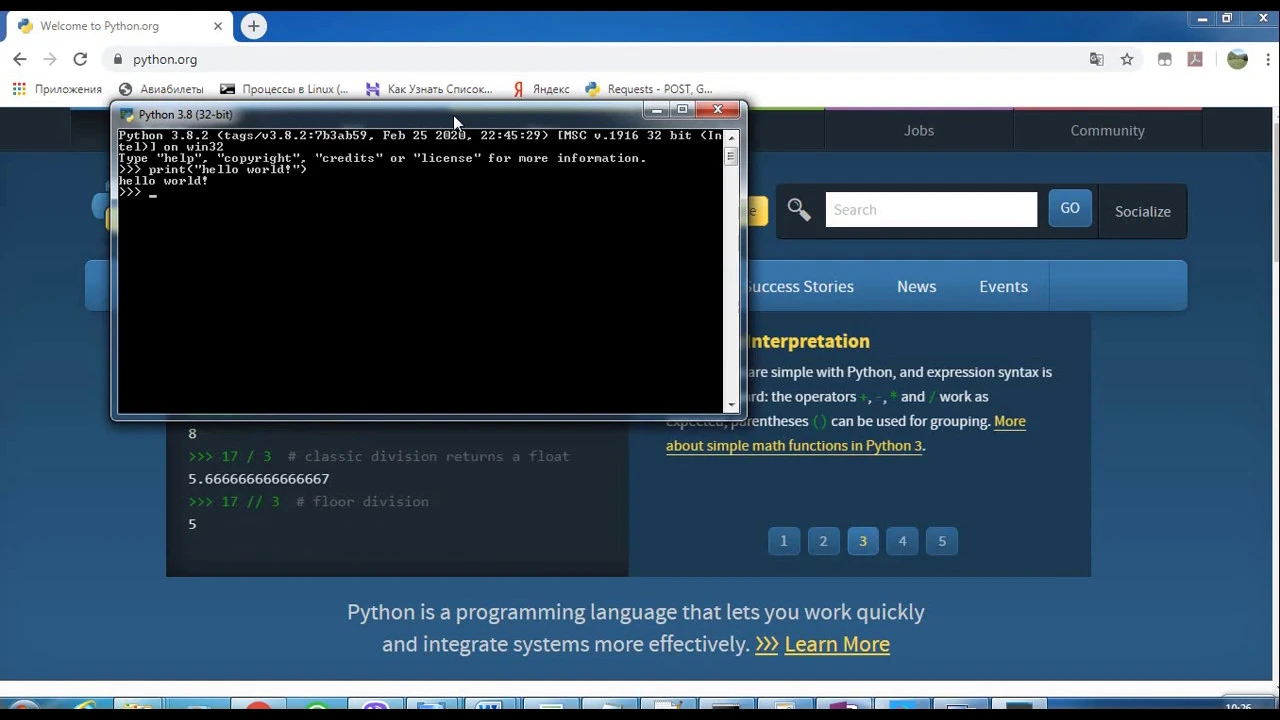Click the magnifier search icon
This screenshot has height=720, width=1280.
[798, 209]
